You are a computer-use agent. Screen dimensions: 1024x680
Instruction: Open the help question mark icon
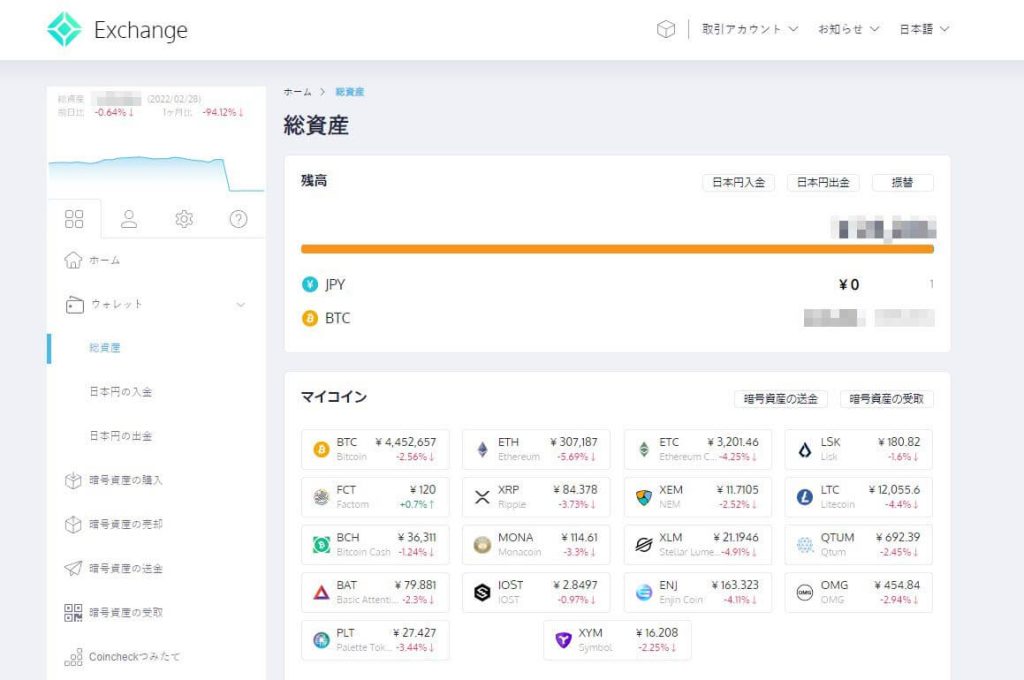pos(238,219)
